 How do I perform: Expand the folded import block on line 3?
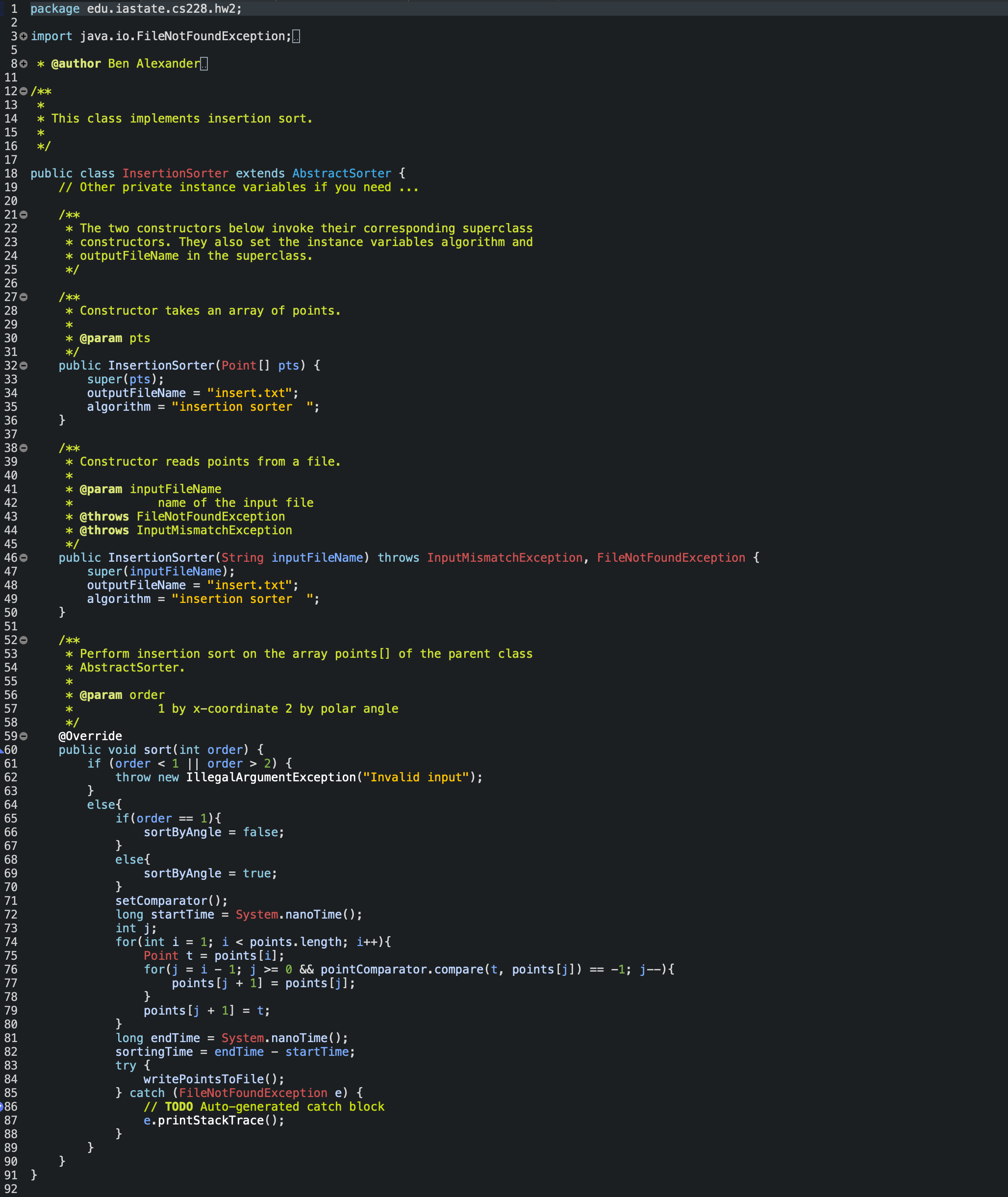tap(24, 37)
